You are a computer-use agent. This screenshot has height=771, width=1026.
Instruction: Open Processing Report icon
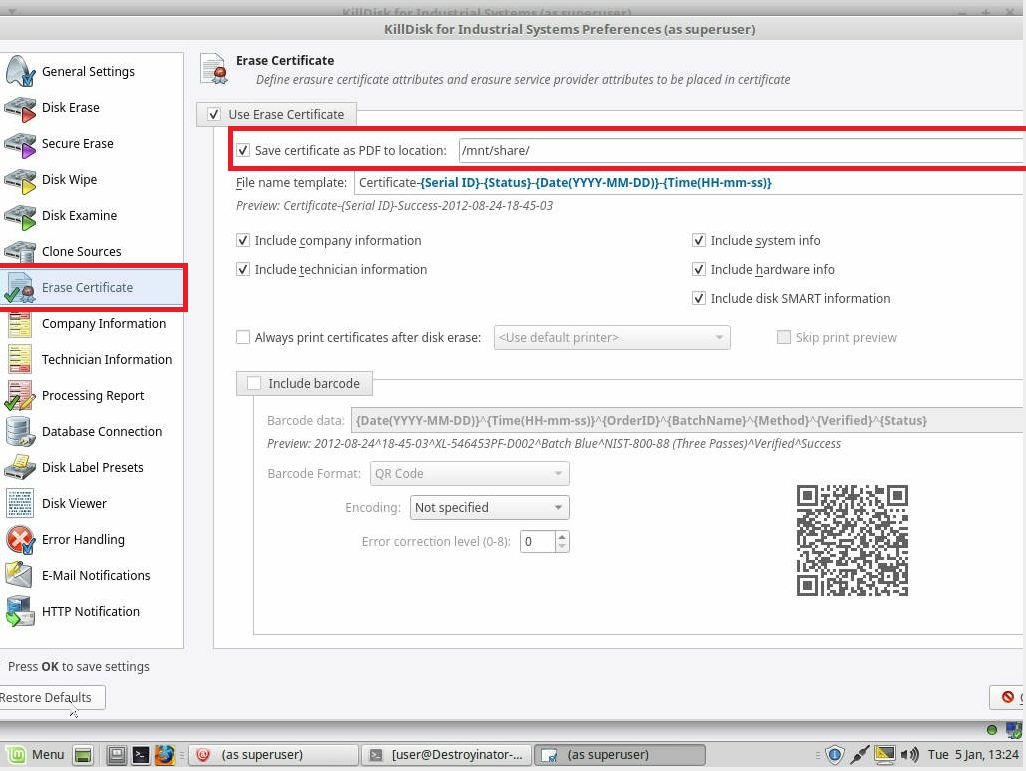pyautogui.click(x=20, y=396)
